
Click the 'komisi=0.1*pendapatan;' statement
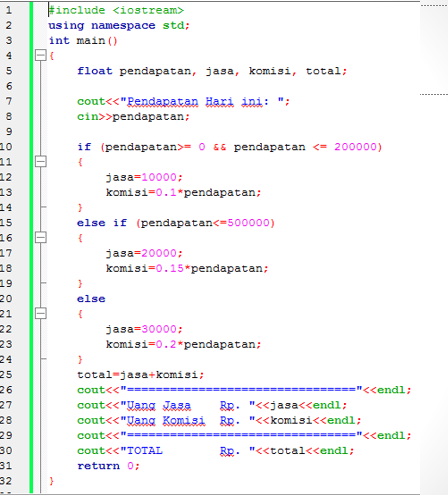(x=183, y=193)
